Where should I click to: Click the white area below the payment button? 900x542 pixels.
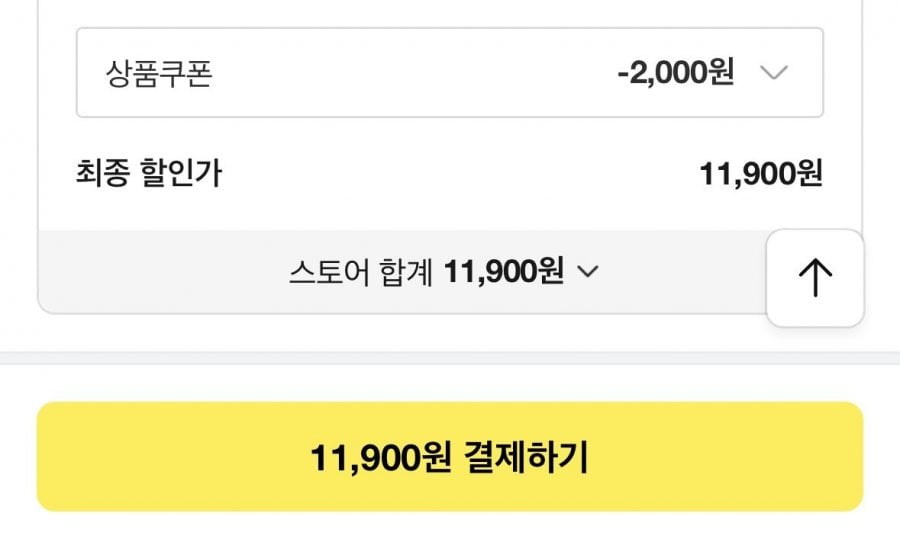click(450, 528)
